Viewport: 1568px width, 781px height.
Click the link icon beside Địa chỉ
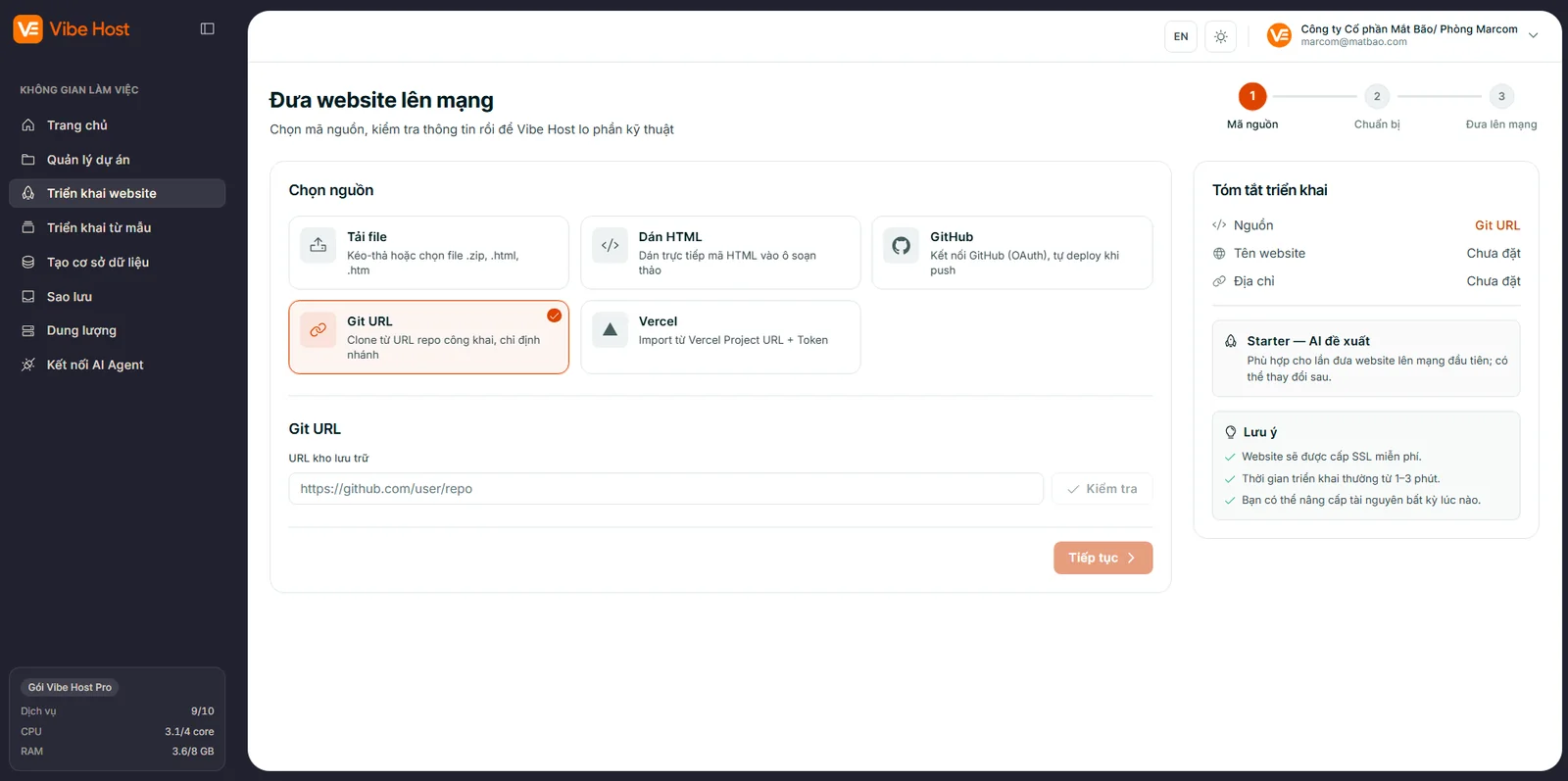[x=1219, y=281]
